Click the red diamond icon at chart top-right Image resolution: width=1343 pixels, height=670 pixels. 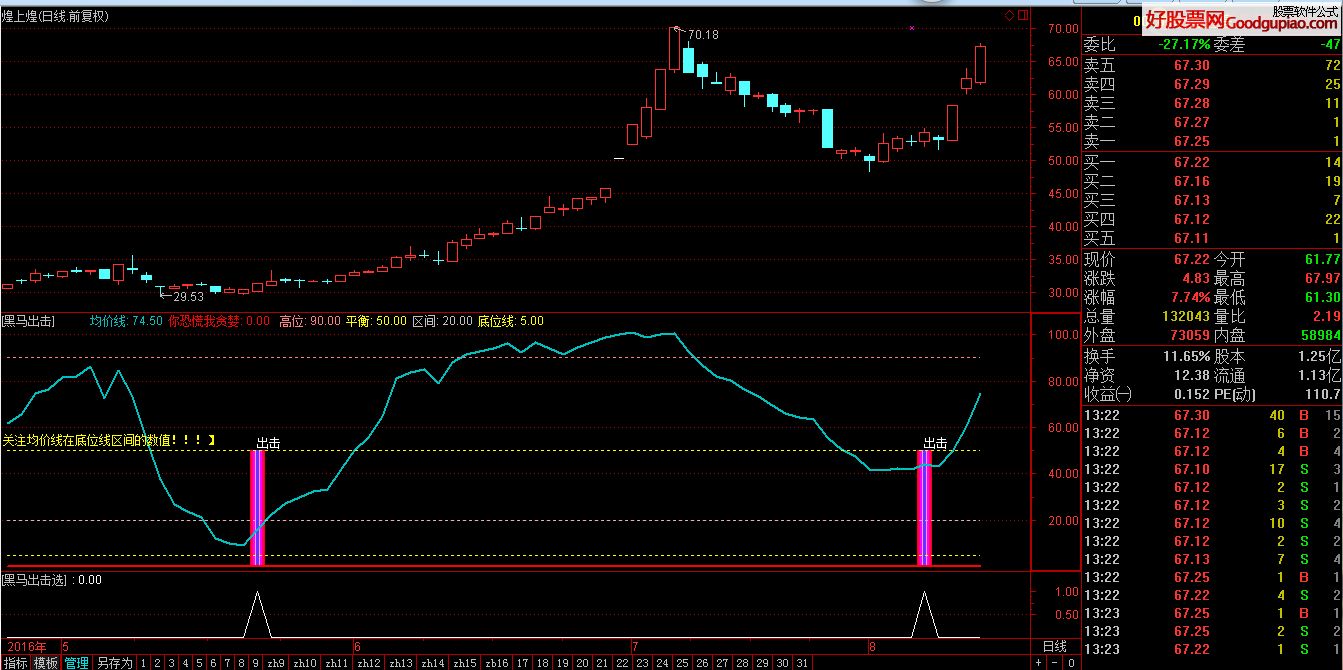[x=1009, y=15]
